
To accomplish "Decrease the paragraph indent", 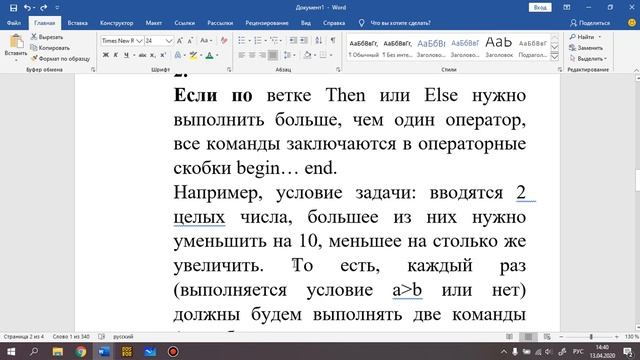I will 293,40.
